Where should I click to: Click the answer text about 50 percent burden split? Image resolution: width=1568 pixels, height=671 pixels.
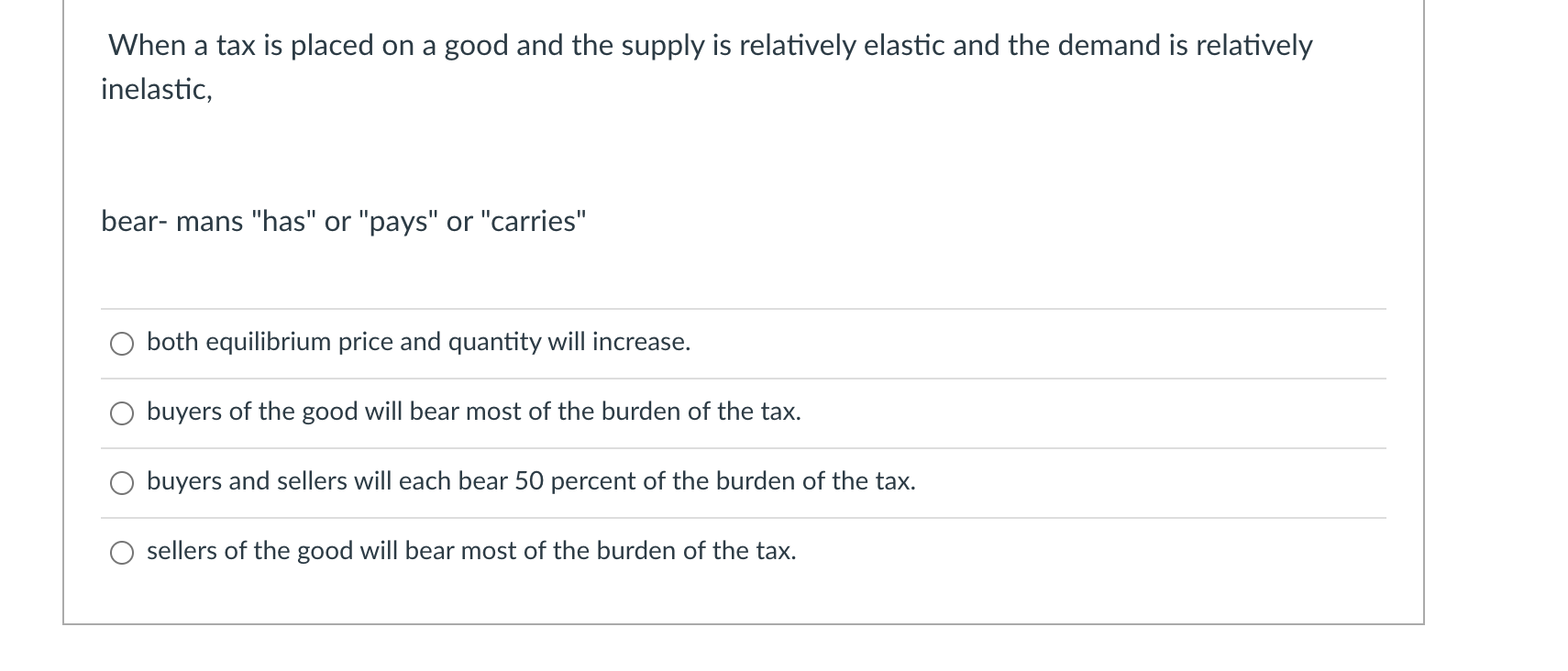[x=532, y=481]
